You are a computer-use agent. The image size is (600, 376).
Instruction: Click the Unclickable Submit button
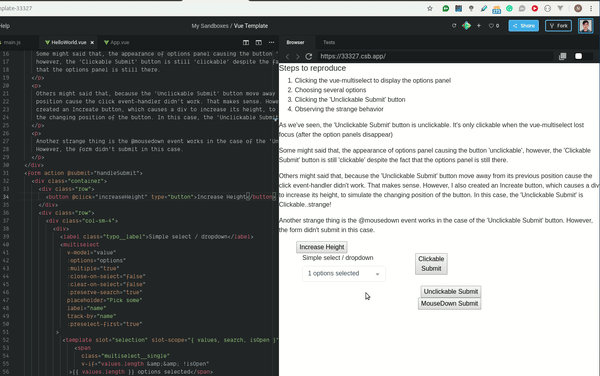pos(451,291)
